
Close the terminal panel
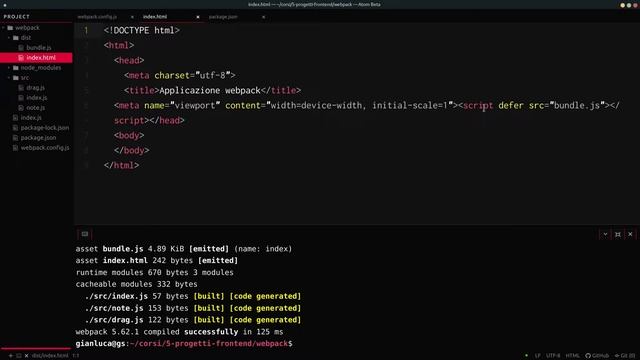pyautogui.click(x=630, y=234)
